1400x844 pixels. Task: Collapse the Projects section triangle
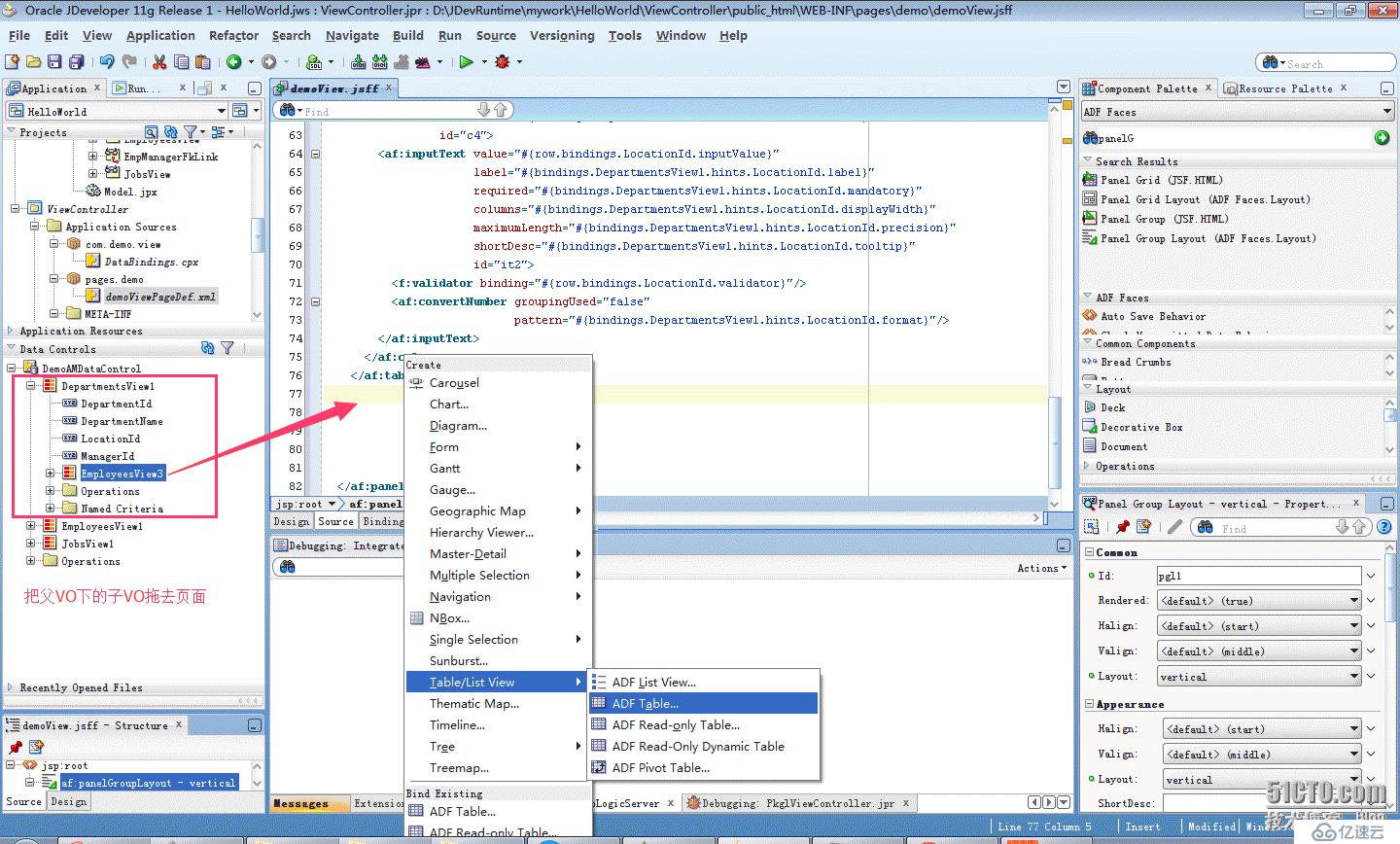(11, 132)
